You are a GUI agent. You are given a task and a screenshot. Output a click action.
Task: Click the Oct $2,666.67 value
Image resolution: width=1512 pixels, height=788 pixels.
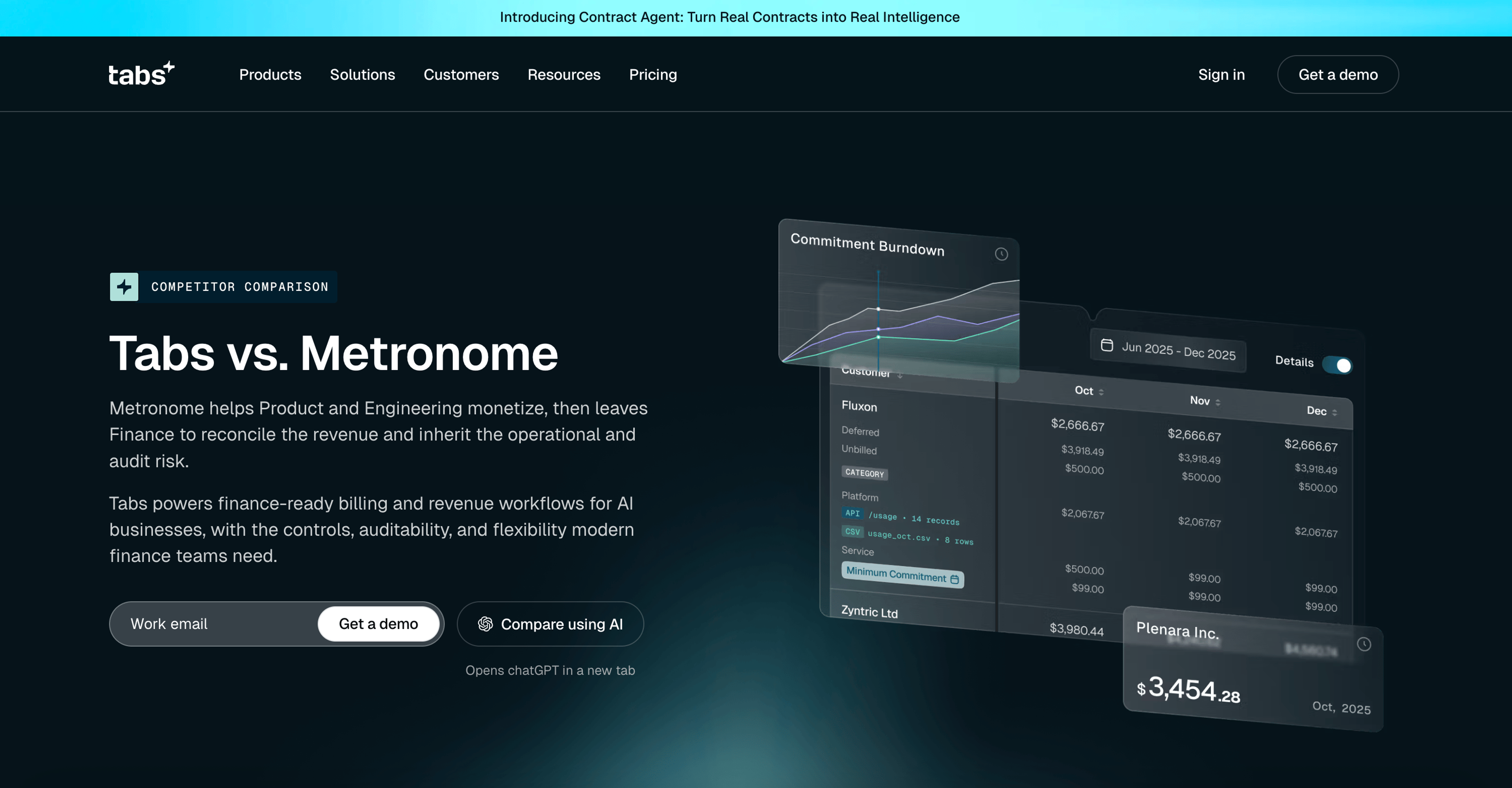click(1078, 425)
